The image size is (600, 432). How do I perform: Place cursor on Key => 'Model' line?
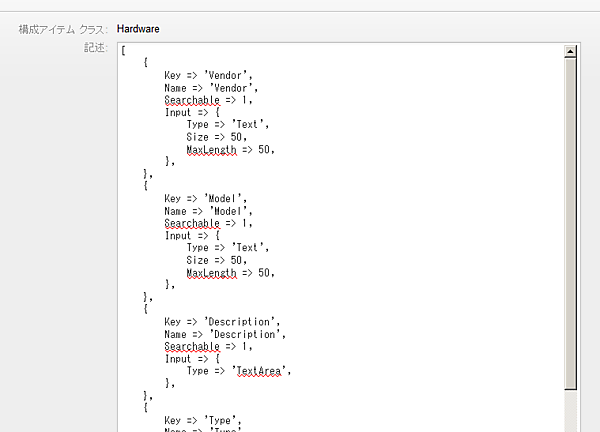[x=209, y=199]
